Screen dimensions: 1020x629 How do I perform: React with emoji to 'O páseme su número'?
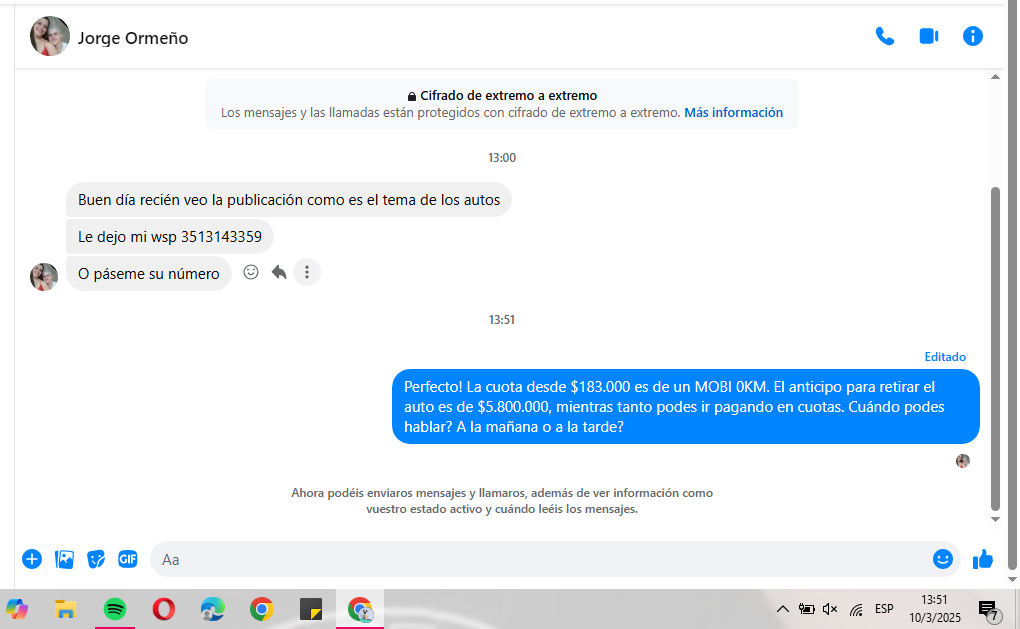click(x=251, y=272)
